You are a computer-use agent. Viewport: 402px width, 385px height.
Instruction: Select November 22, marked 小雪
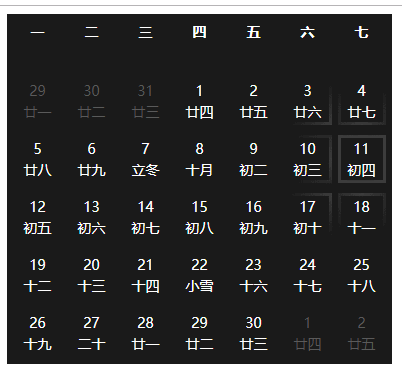point(199,275)
